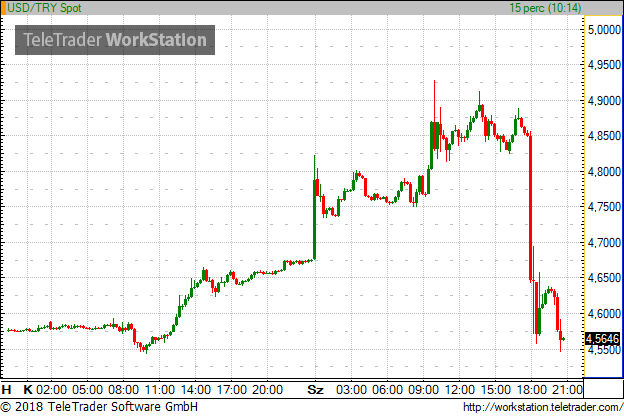
Task: Click the 12:00 time axis label
Action: point(460,389)
